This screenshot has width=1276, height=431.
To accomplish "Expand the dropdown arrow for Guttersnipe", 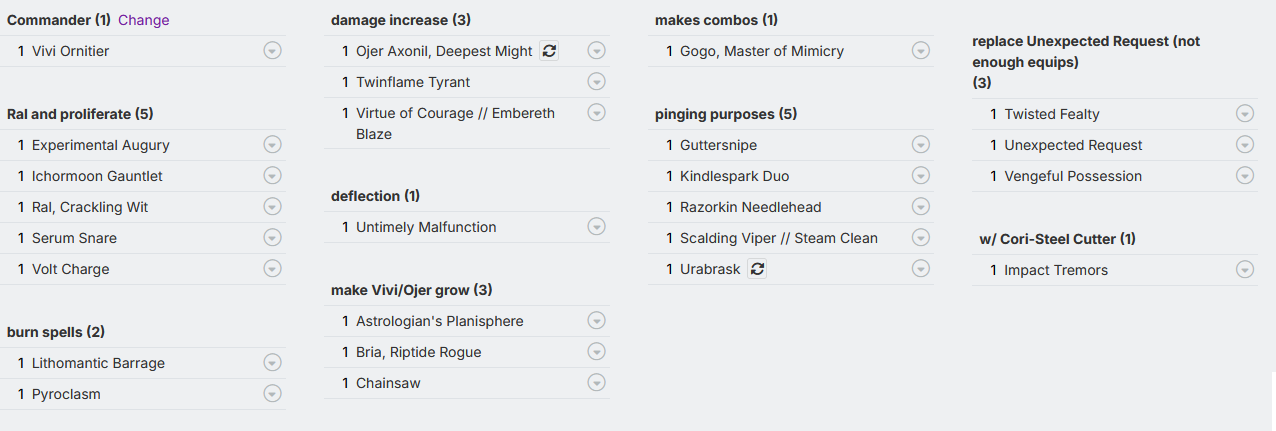I will (x=921, y=145).
